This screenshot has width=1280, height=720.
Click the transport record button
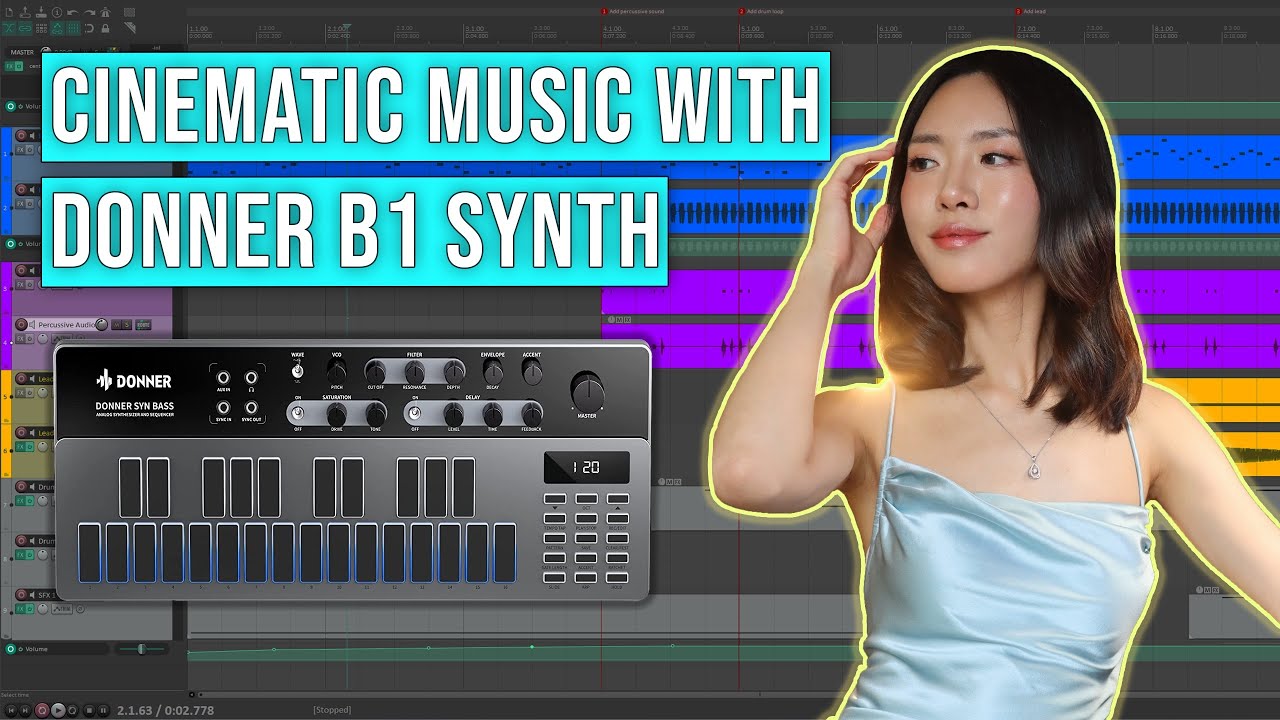coord(41,710)
